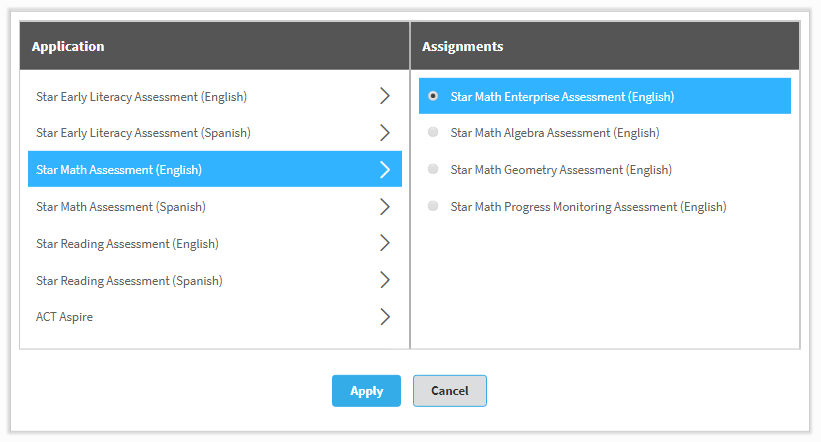Choose Star Math Algebra Assessment radio button

click(x=433, y=132)
